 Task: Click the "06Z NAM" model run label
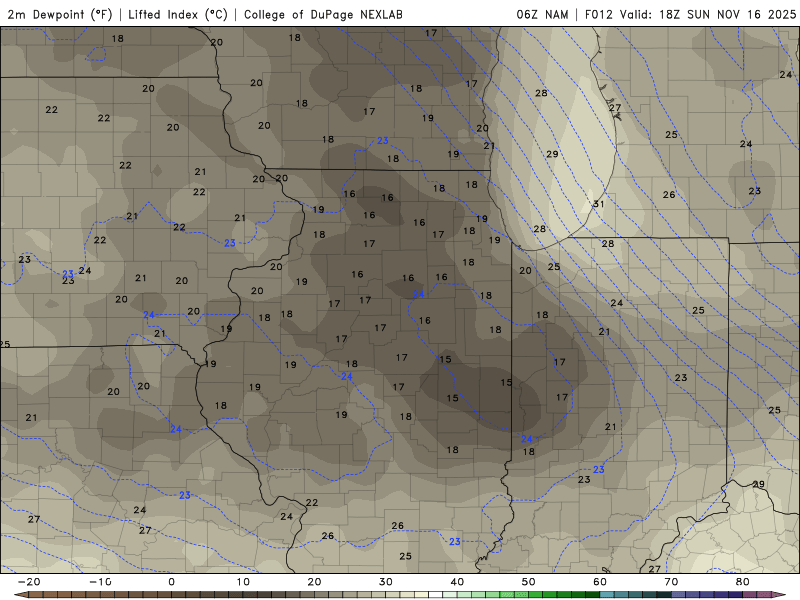542,14
